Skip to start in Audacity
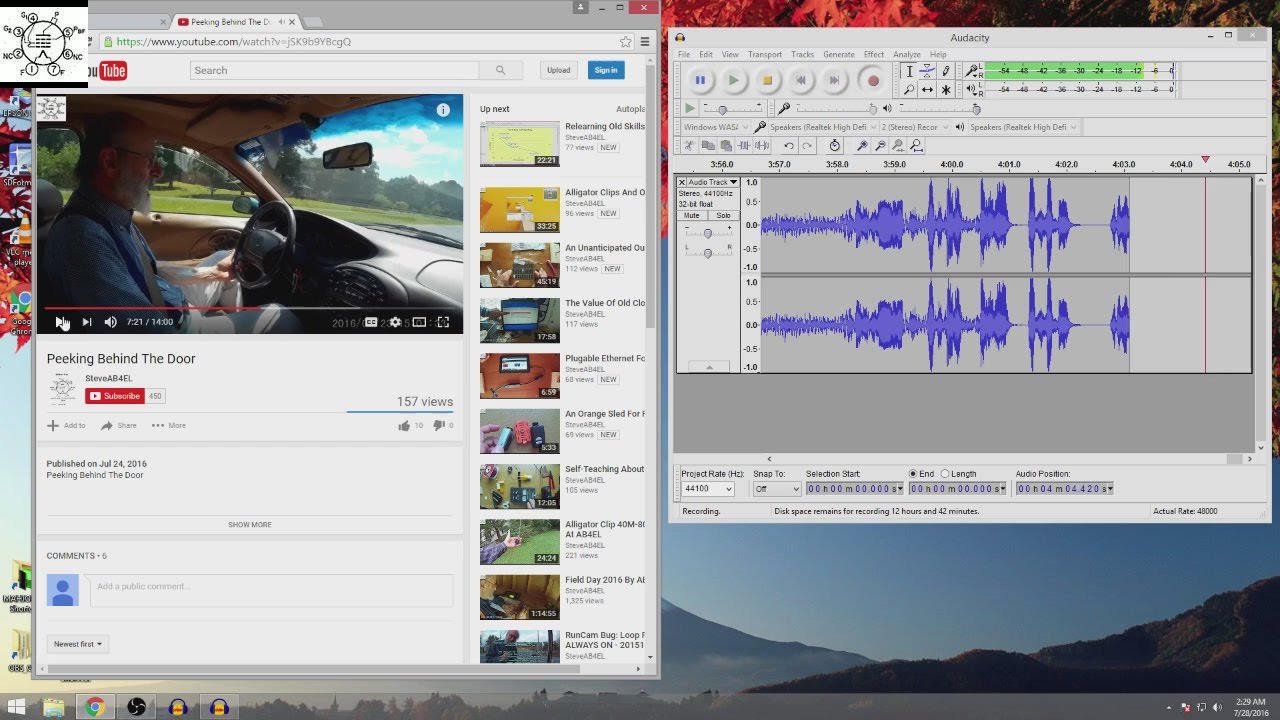 click(801, 80)
